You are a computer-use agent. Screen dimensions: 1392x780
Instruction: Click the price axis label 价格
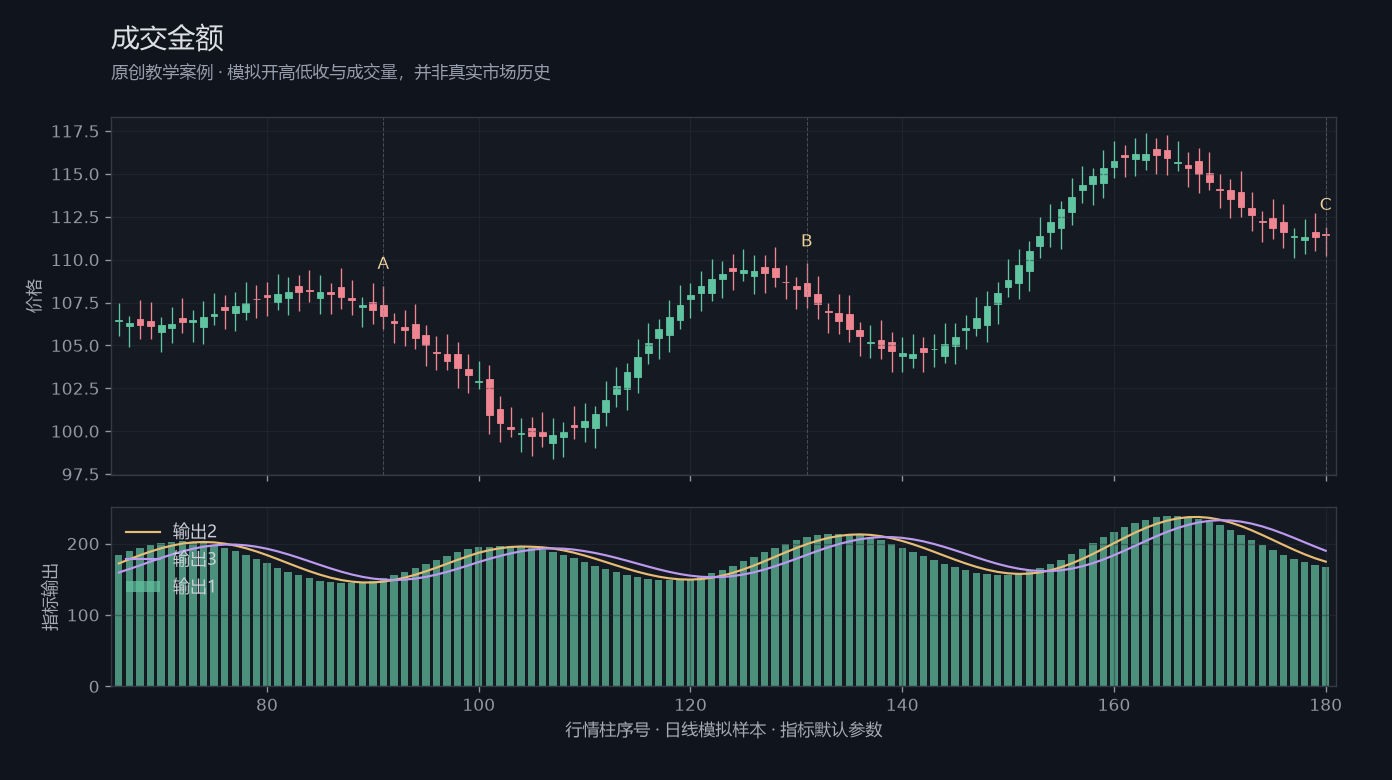pos(35,296)
